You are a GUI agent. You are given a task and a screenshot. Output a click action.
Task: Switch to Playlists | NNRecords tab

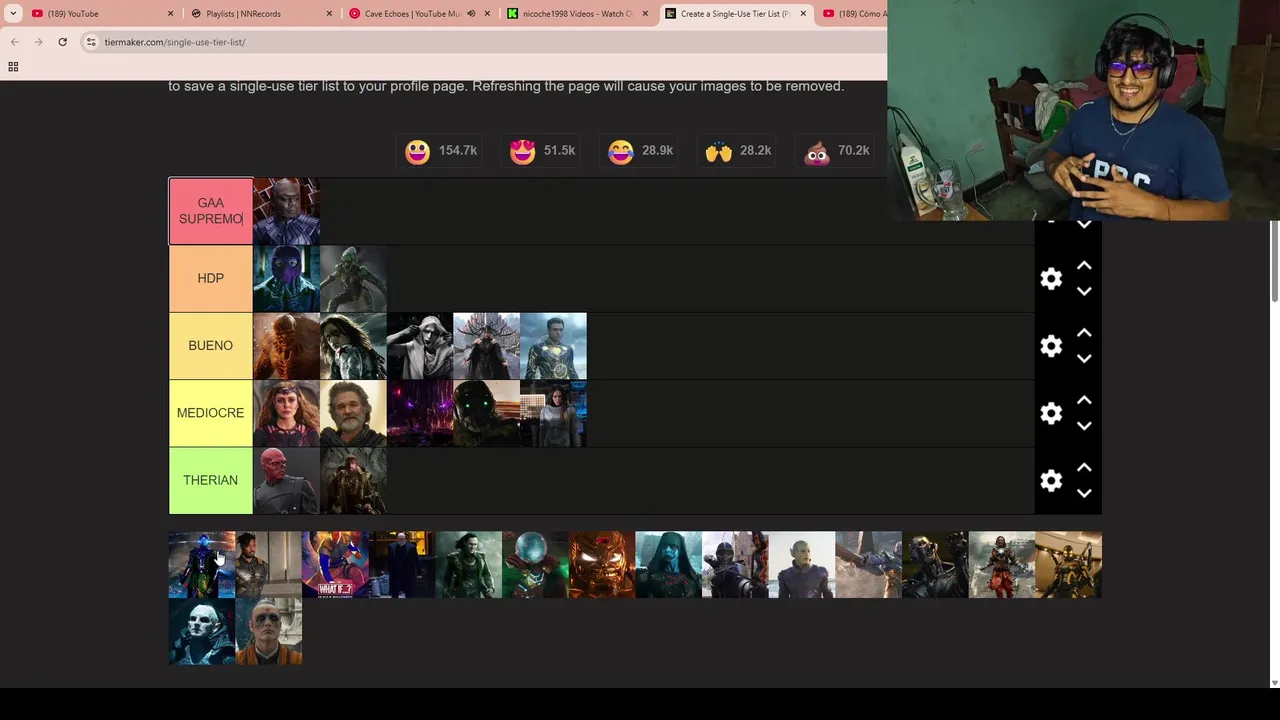pos(264,14)
